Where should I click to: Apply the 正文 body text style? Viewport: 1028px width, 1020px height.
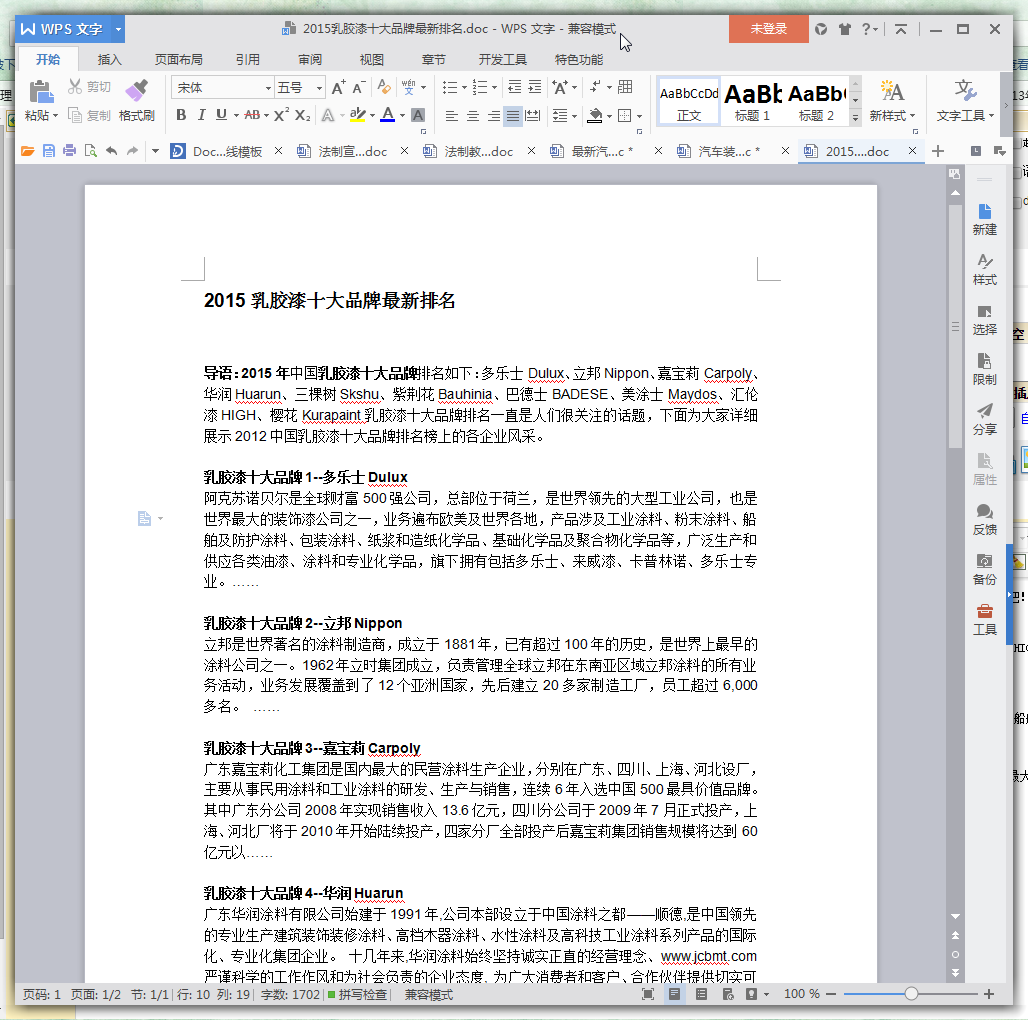pos(689,102)
